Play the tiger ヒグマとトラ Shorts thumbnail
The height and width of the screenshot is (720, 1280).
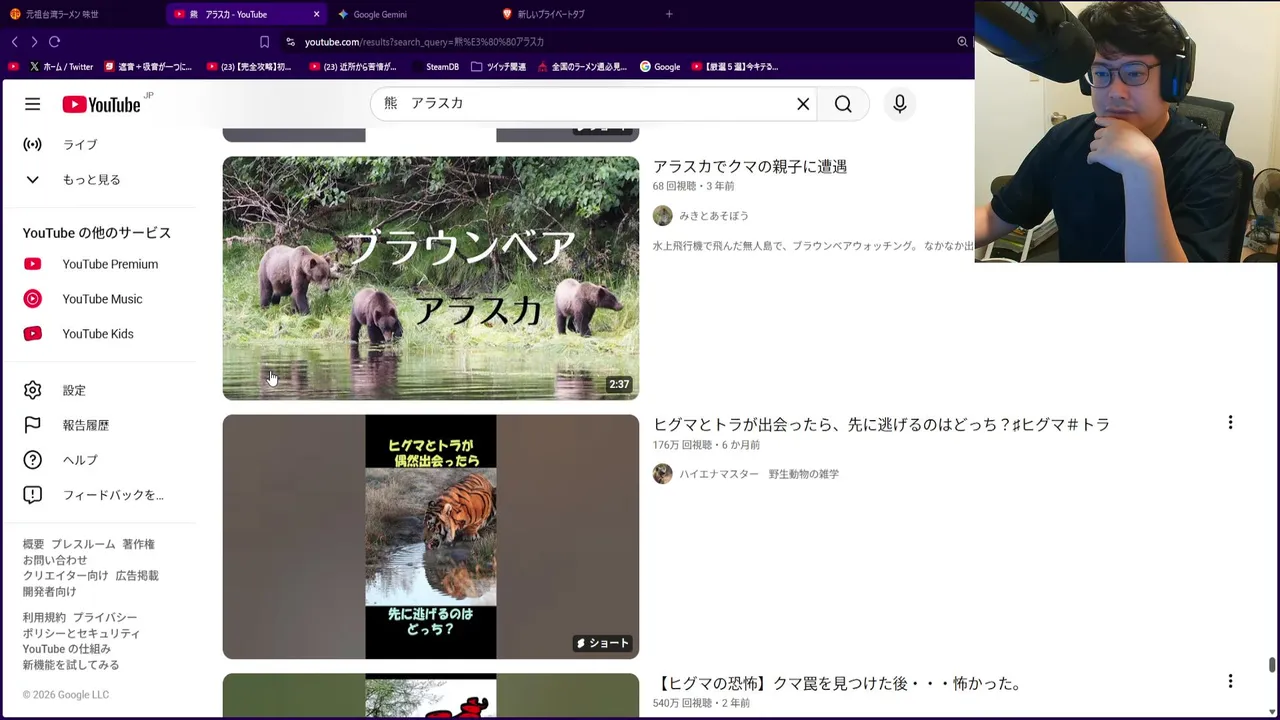(431, 537)
